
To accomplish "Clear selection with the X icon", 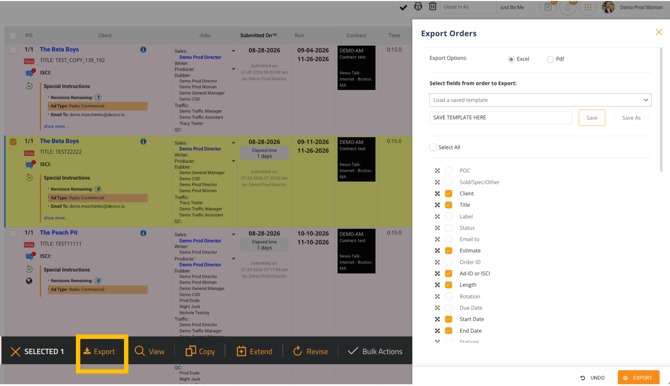I will pyautogui.click(x=15, y=352).
